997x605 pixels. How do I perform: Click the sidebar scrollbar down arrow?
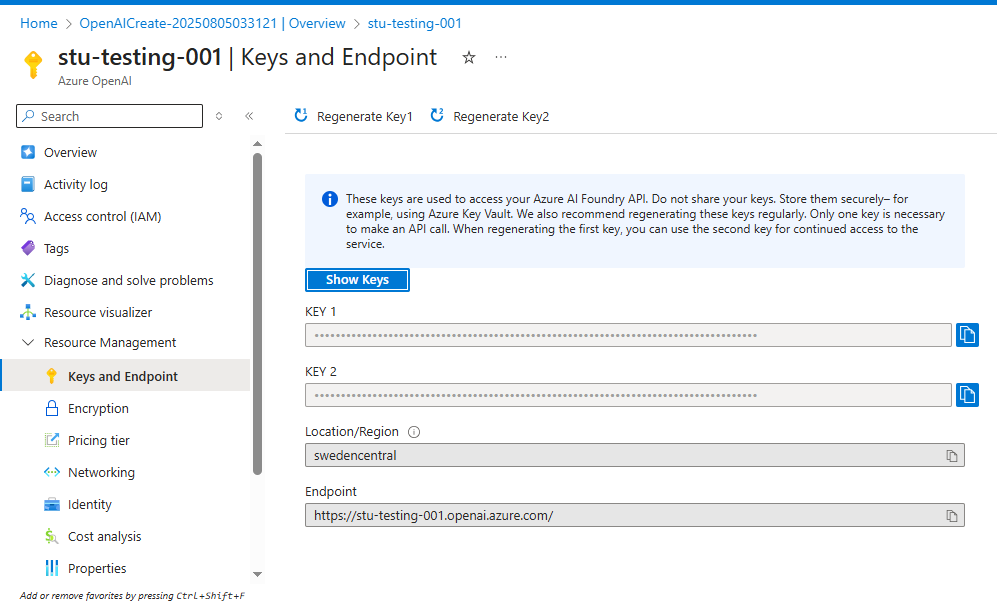pos(258,574)
